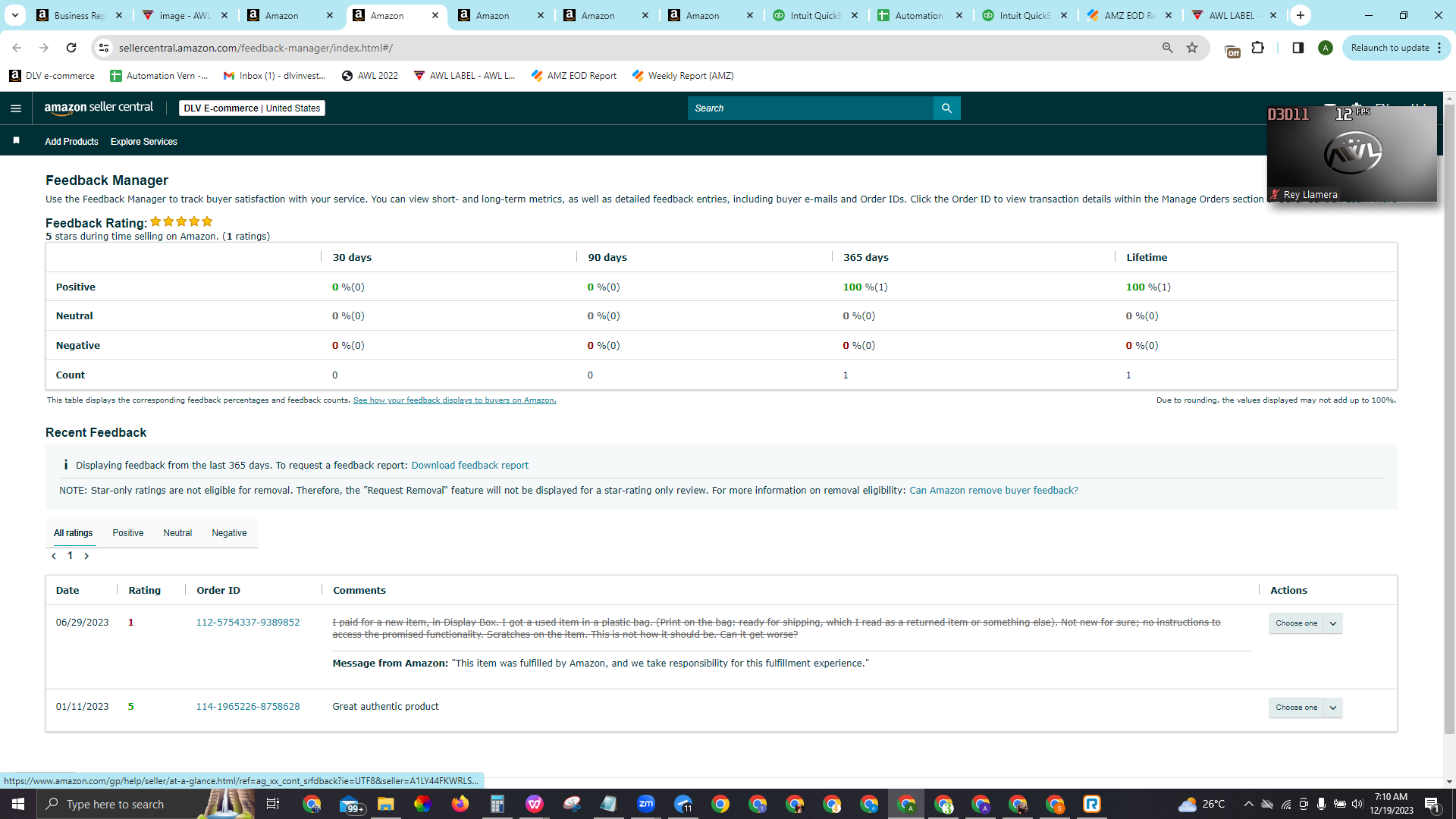Click the amazon seller central logo
Image resolution: width=1456 pixels, height=819 pixels.
99,108
